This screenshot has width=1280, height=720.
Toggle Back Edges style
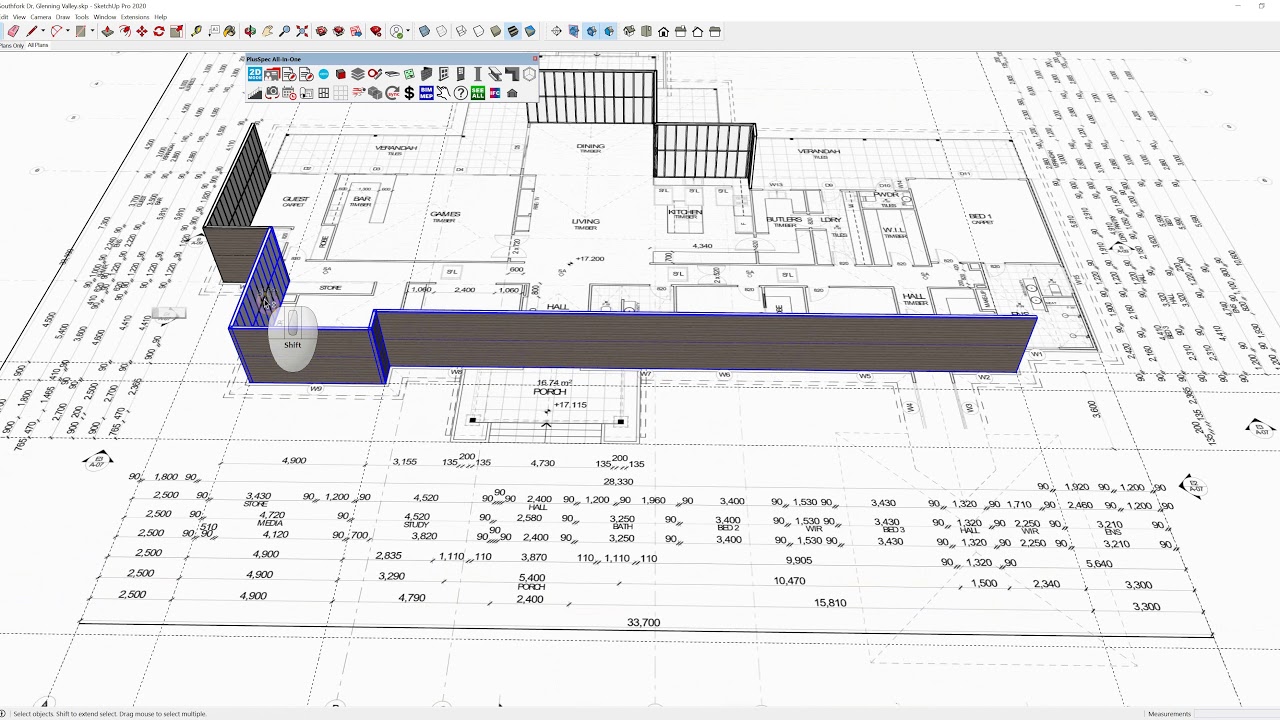[x=441, y=31]
